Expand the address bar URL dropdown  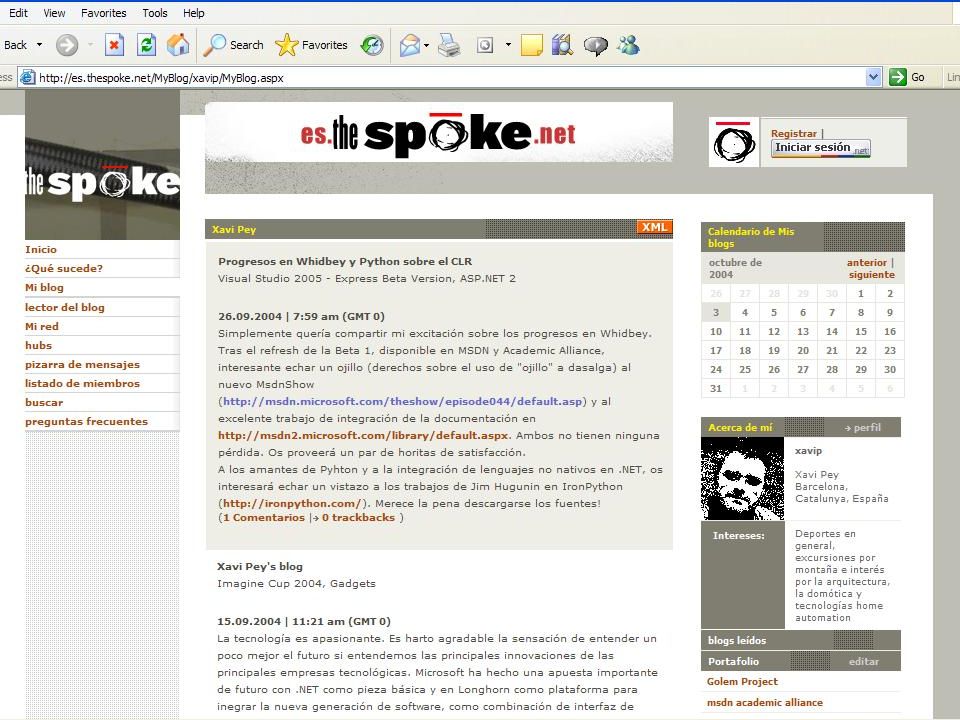[x=874, y=77]
